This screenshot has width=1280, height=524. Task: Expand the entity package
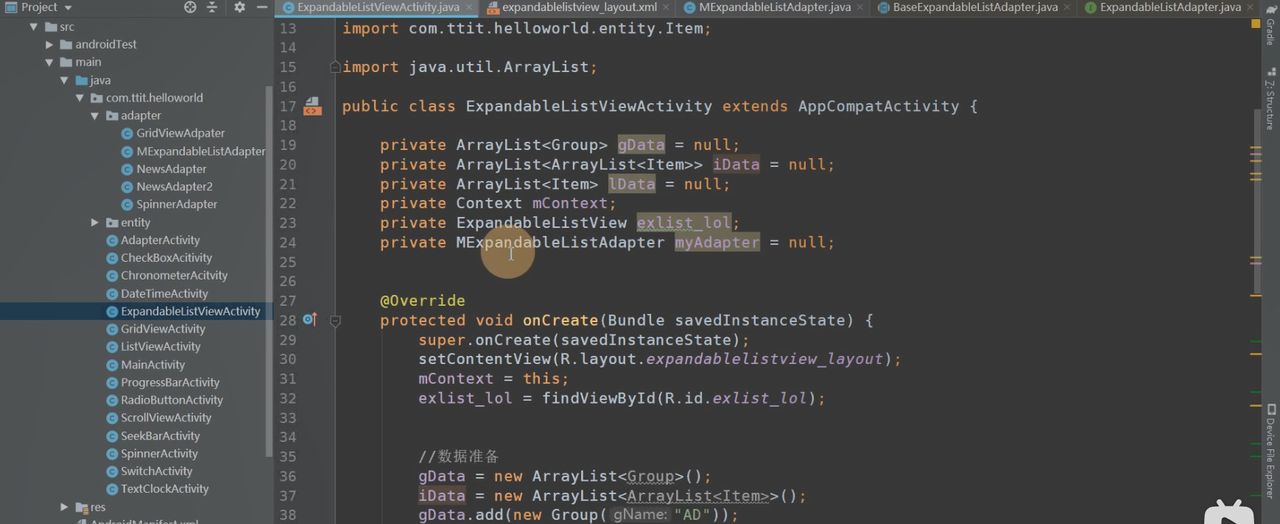point(96,223)
